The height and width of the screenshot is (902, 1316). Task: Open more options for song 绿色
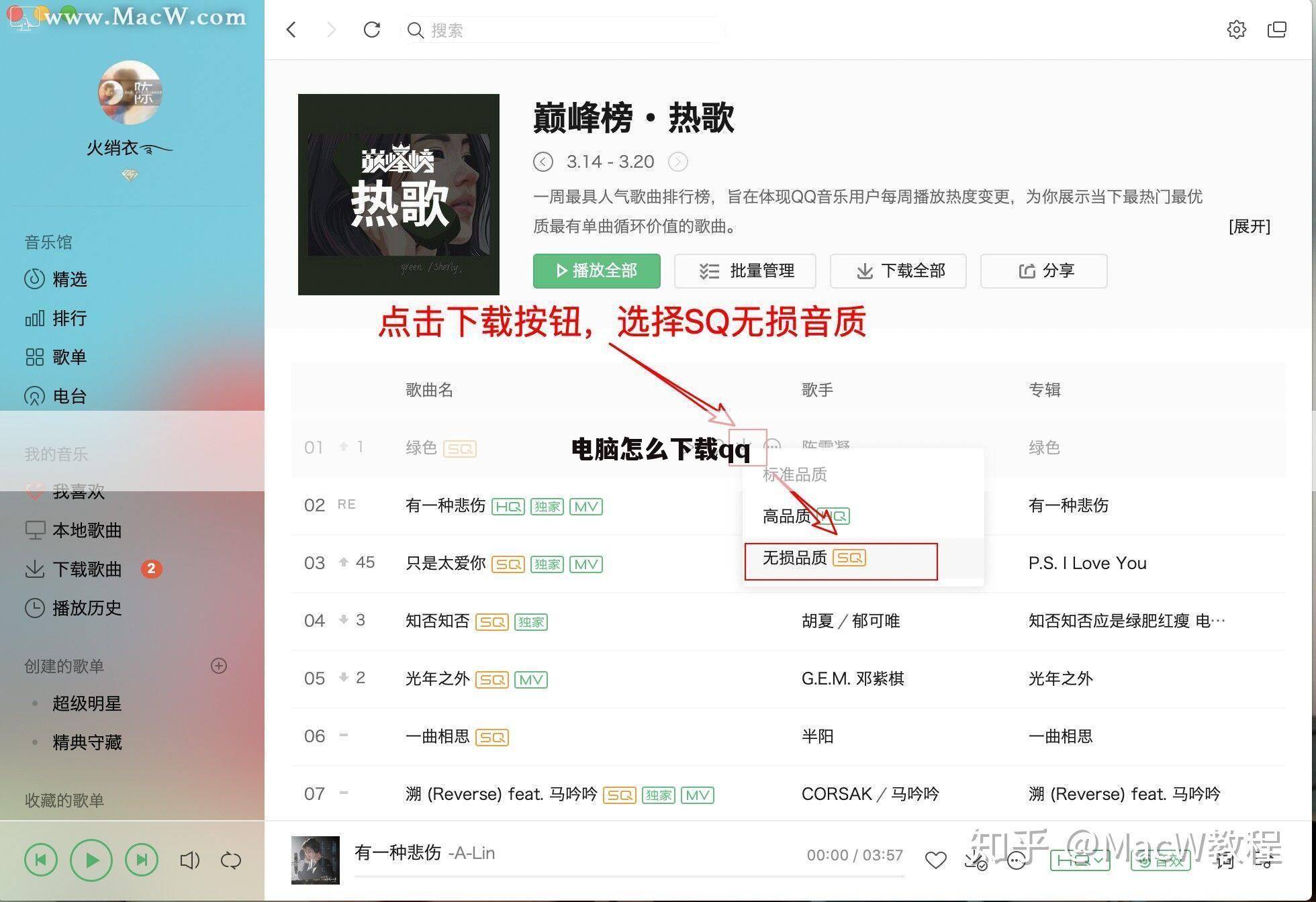(x=773, y=446)
